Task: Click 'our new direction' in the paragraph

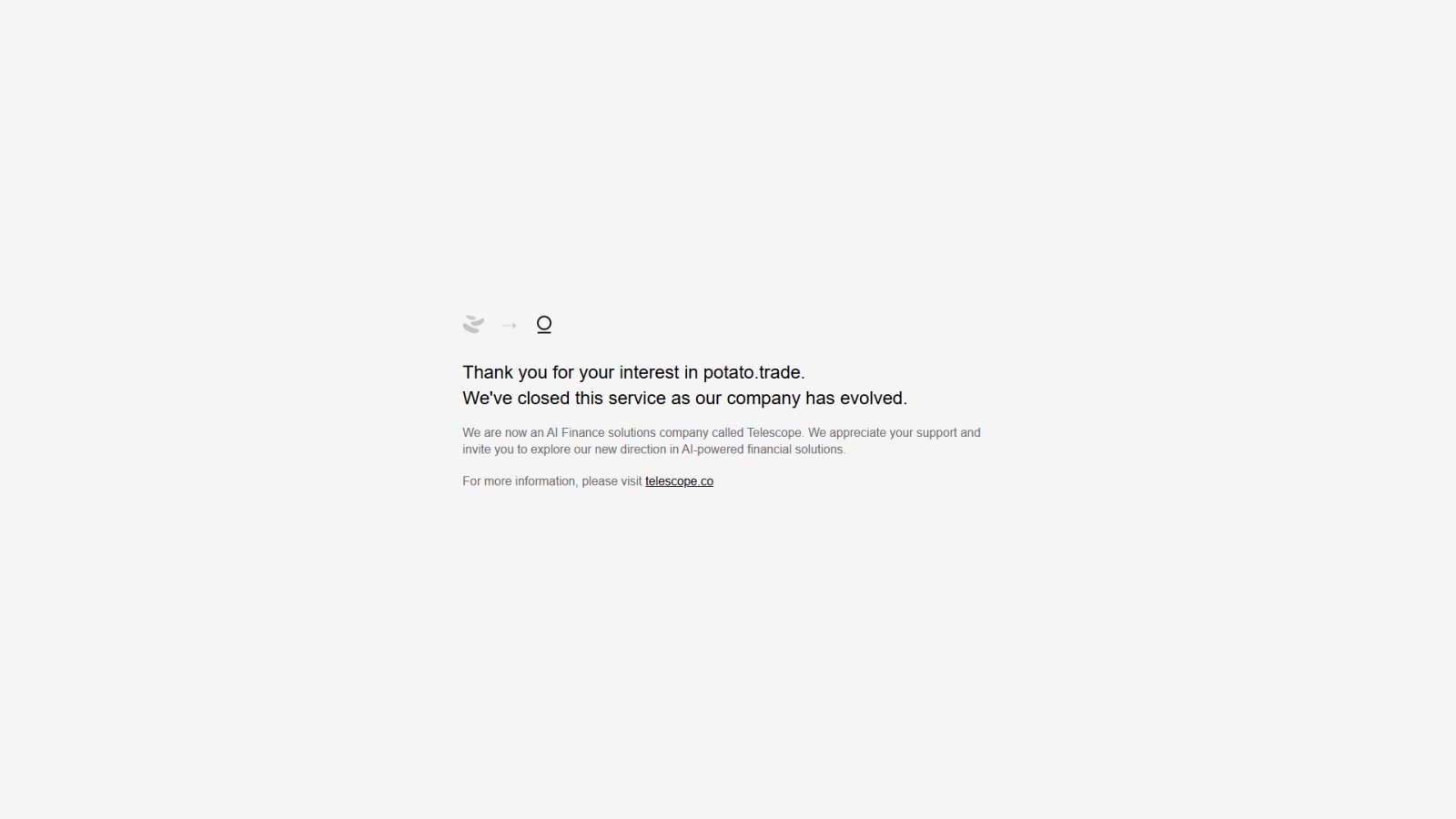Action: [621, 450]
